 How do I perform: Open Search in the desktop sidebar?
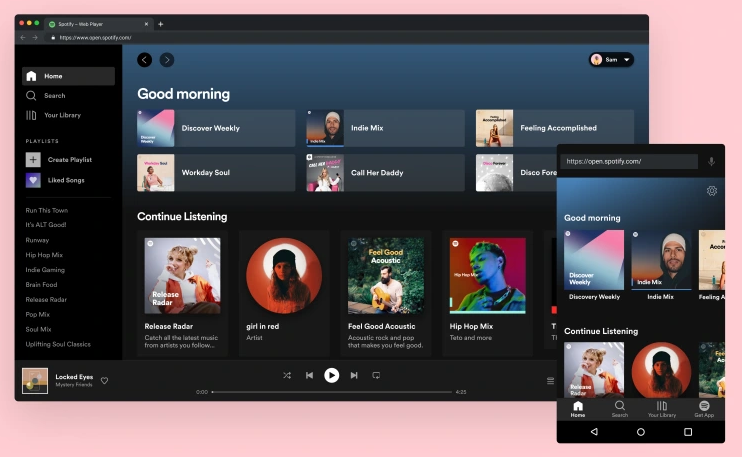tap(46, 96)
